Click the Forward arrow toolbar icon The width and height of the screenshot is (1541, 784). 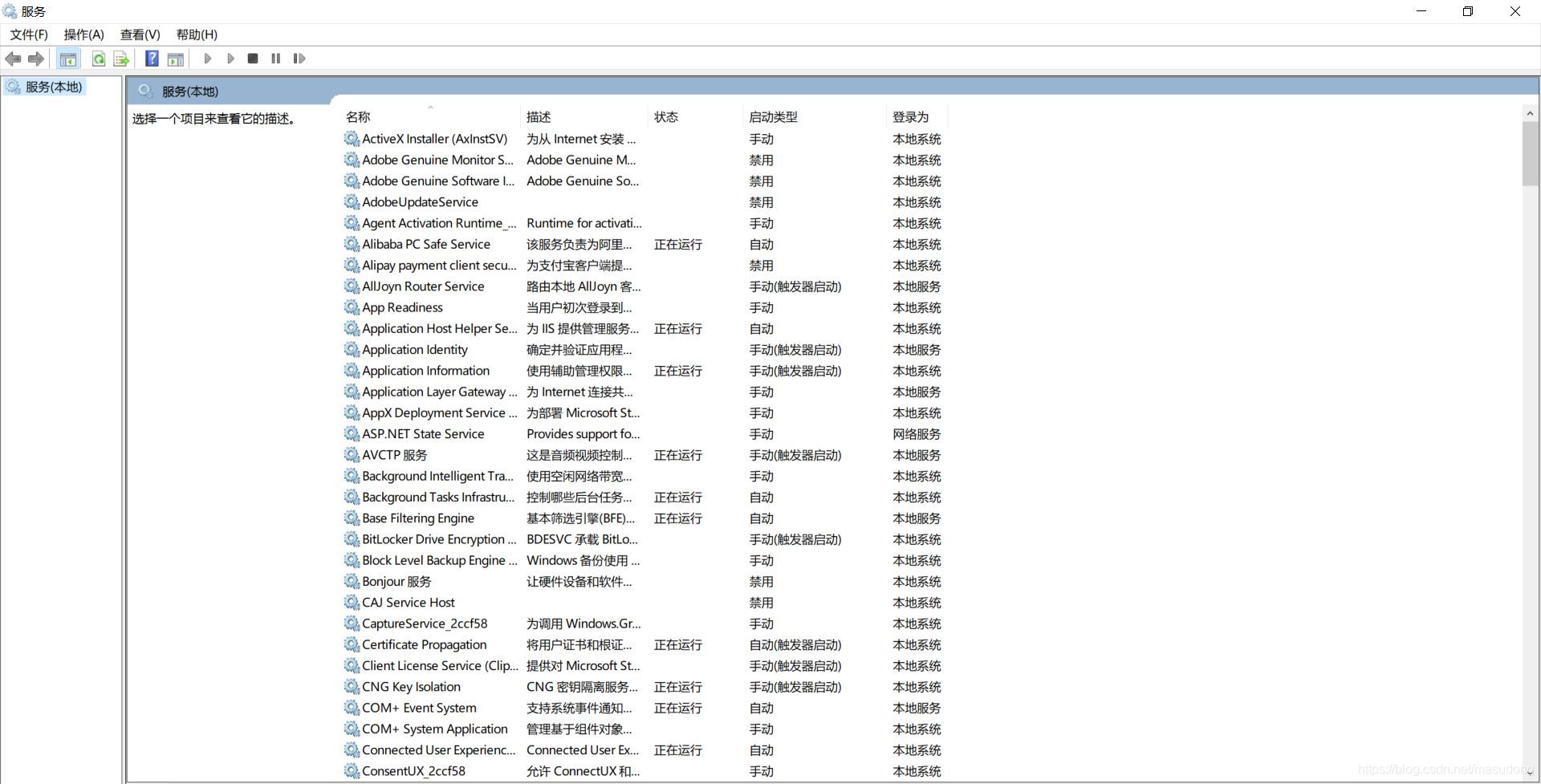(x=35, y=59)
